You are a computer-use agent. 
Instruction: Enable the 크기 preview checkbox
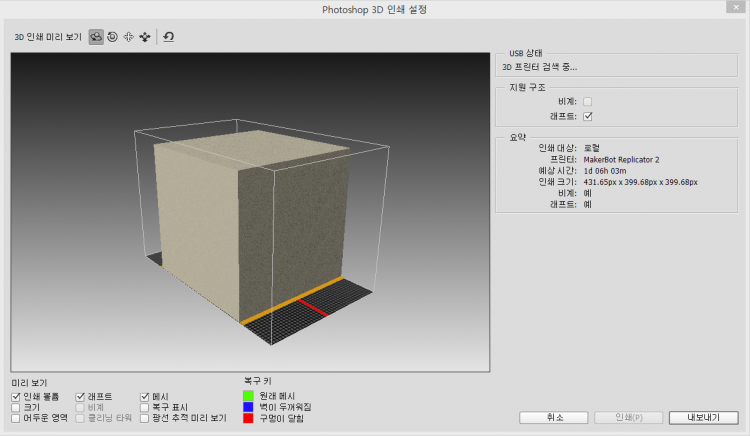[x=16, y=407]
